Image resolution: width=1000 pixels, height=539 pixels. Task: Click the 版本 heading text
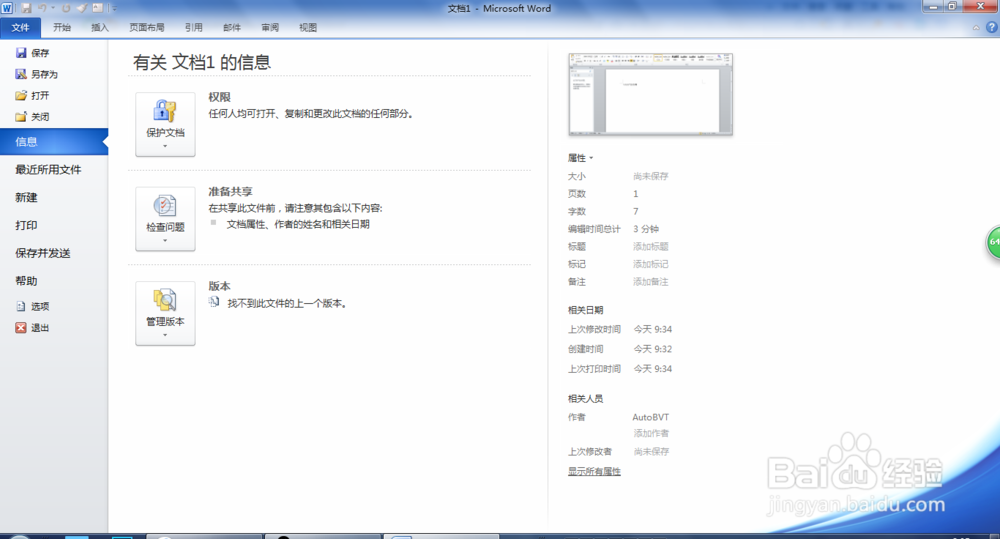(x=219, y=286)
